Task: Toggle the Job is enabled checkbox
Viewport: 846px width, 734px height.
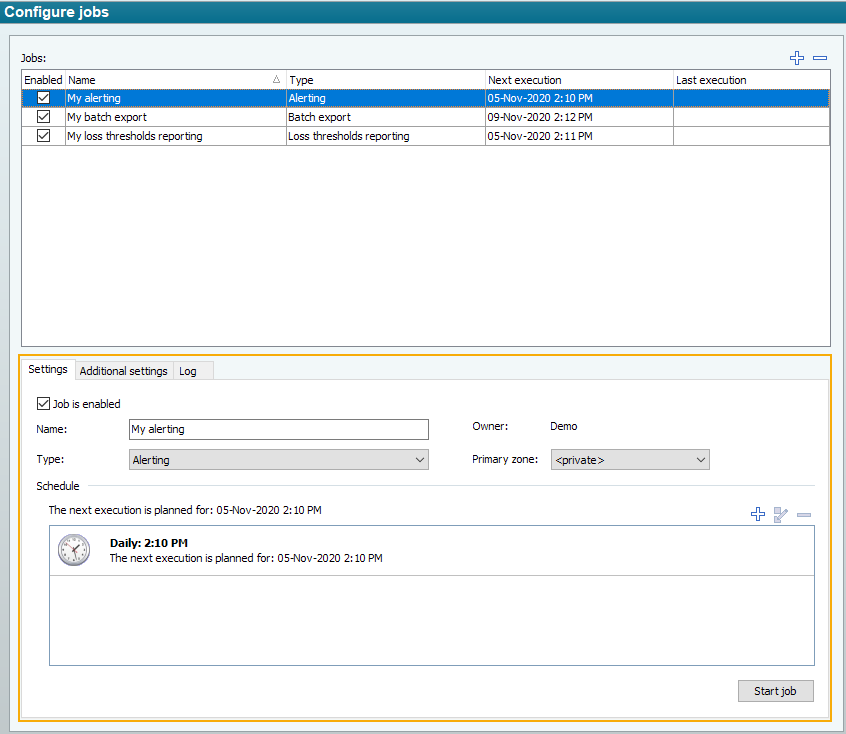Action: [43, 404]
